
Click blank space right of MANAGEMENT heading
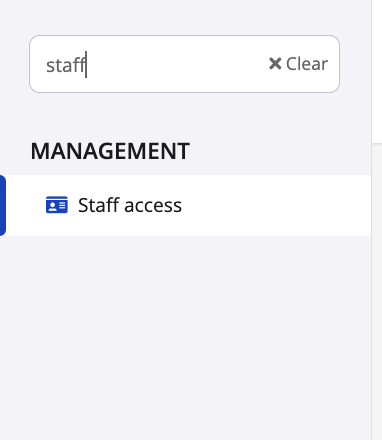[x=280, y=151]
